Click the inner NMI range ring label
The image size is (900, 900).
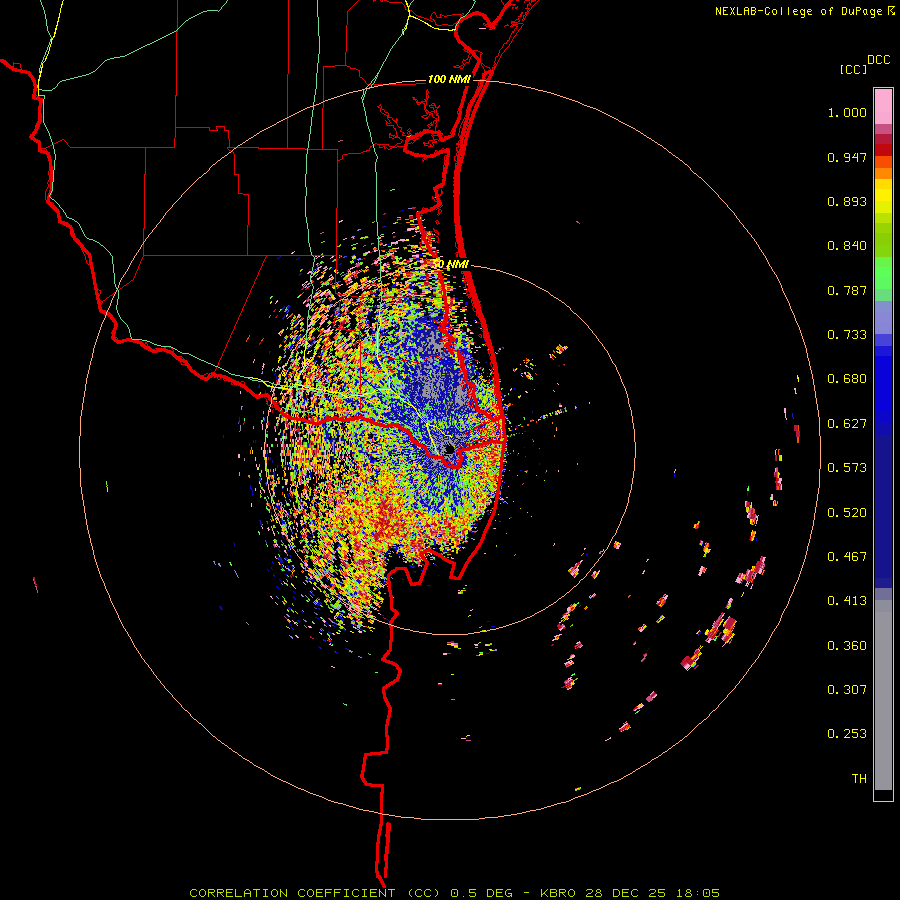click(x=452, y=265)
